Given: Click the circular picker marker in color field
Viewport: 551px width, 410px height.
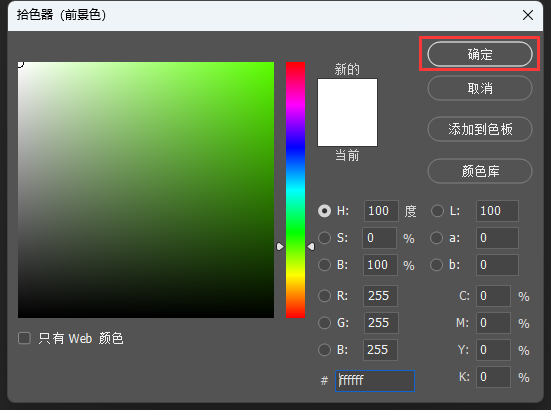Looking at the screenshot, I should [x=20, y=64].
